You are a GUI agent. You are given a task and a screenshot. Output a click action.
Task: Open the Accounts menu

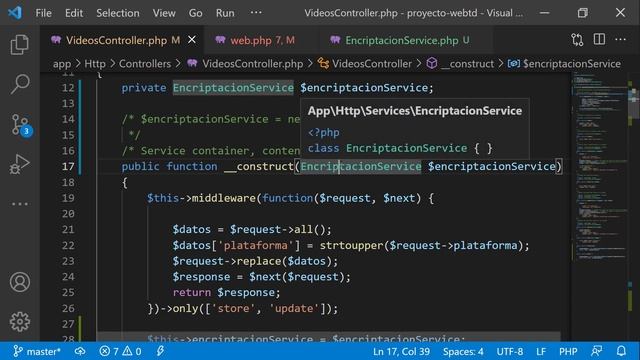[20, 282]
